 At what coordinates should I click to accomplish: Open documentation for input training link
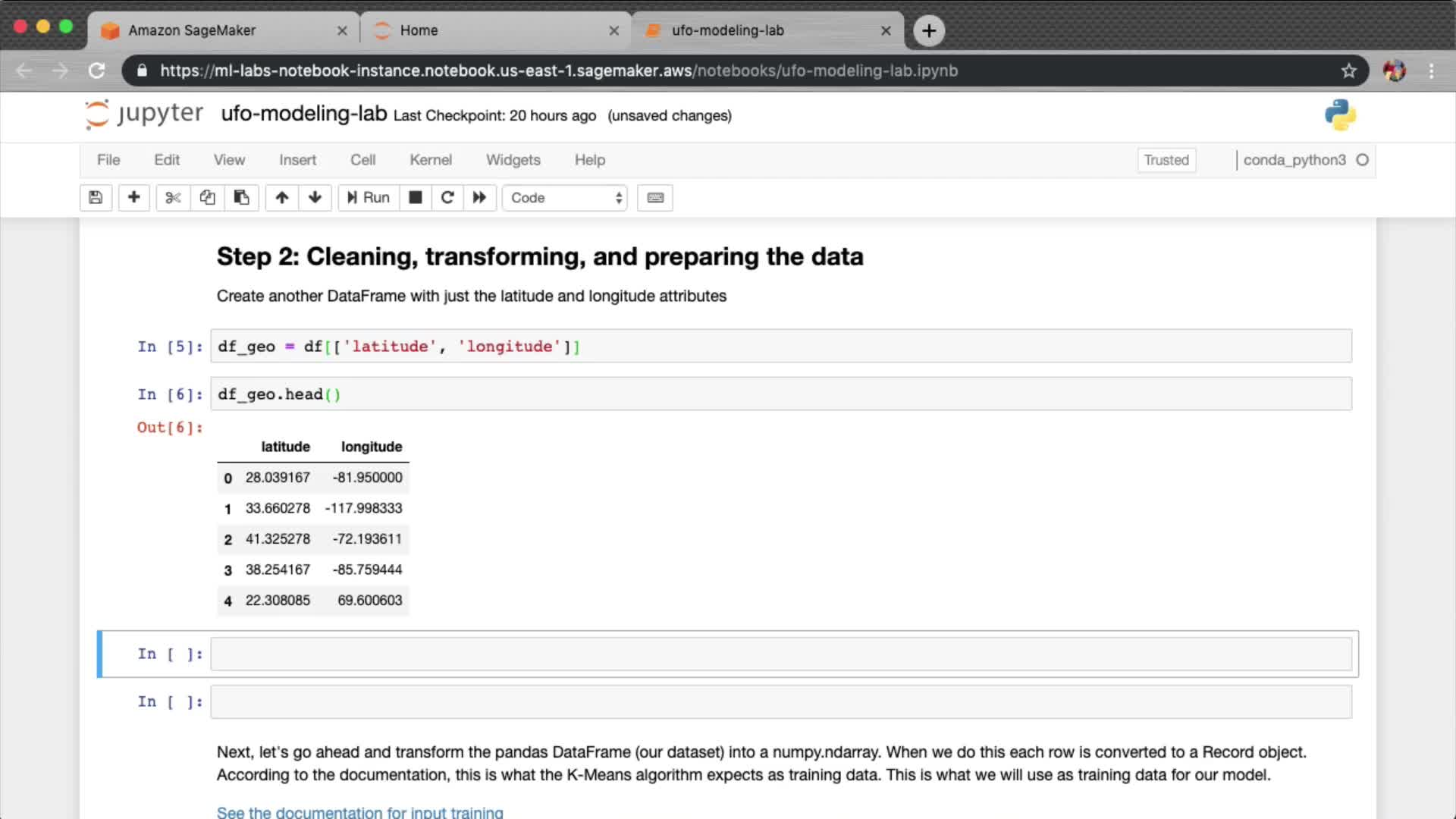tap(359, 812)
